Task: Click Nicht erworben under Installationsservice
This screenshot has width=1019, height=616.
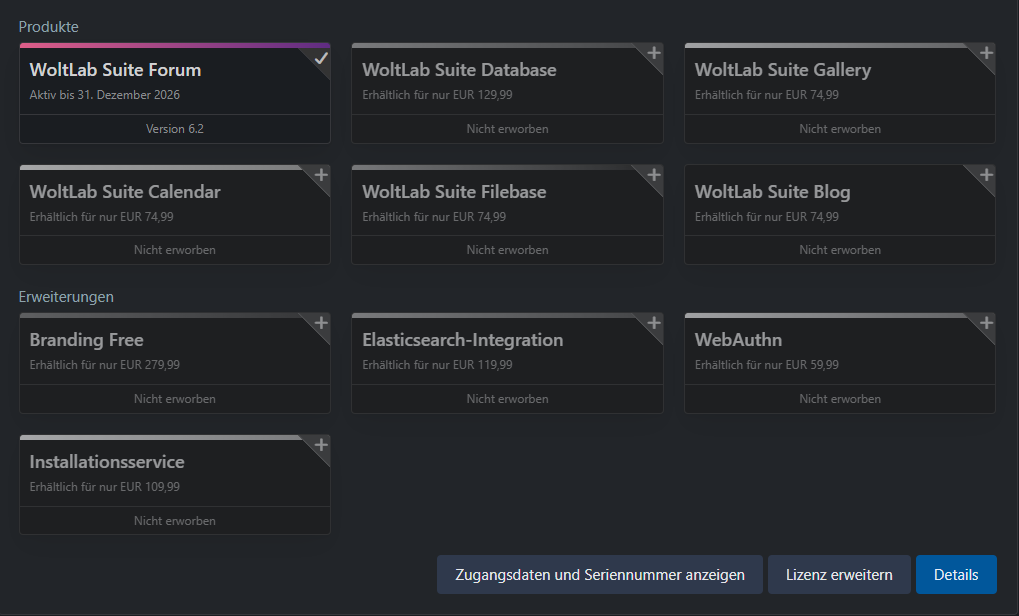Action: click(x=175, y=521)
